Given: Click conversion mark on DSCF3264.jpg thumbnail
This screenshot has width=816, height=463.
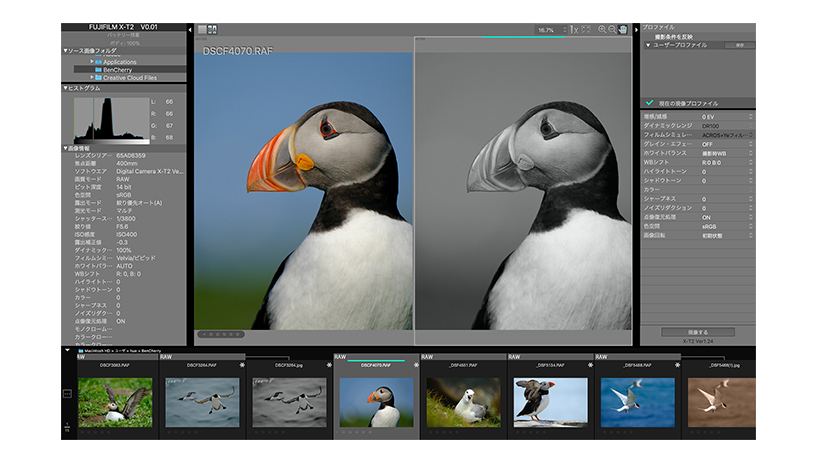Looking at the screenshot, I should pyautogui.click(x=329, y=365).
